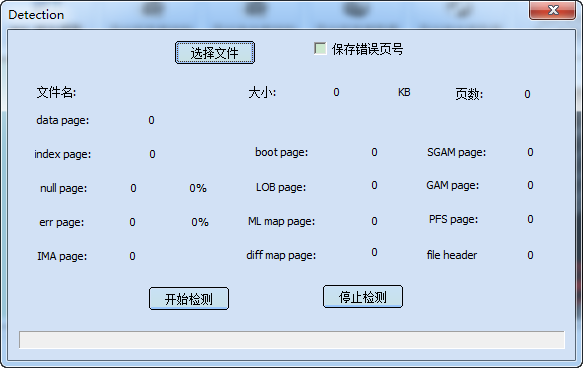The image size is (583, 368).
Task: Enable the 保存错误页号 checkbox
Action: coord(320,48)
